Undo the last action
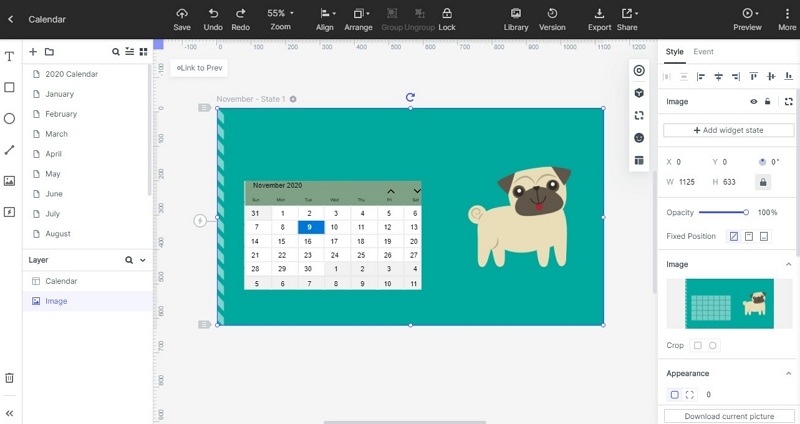The height and width of the screenshot is (424, 800). (213, 20)
